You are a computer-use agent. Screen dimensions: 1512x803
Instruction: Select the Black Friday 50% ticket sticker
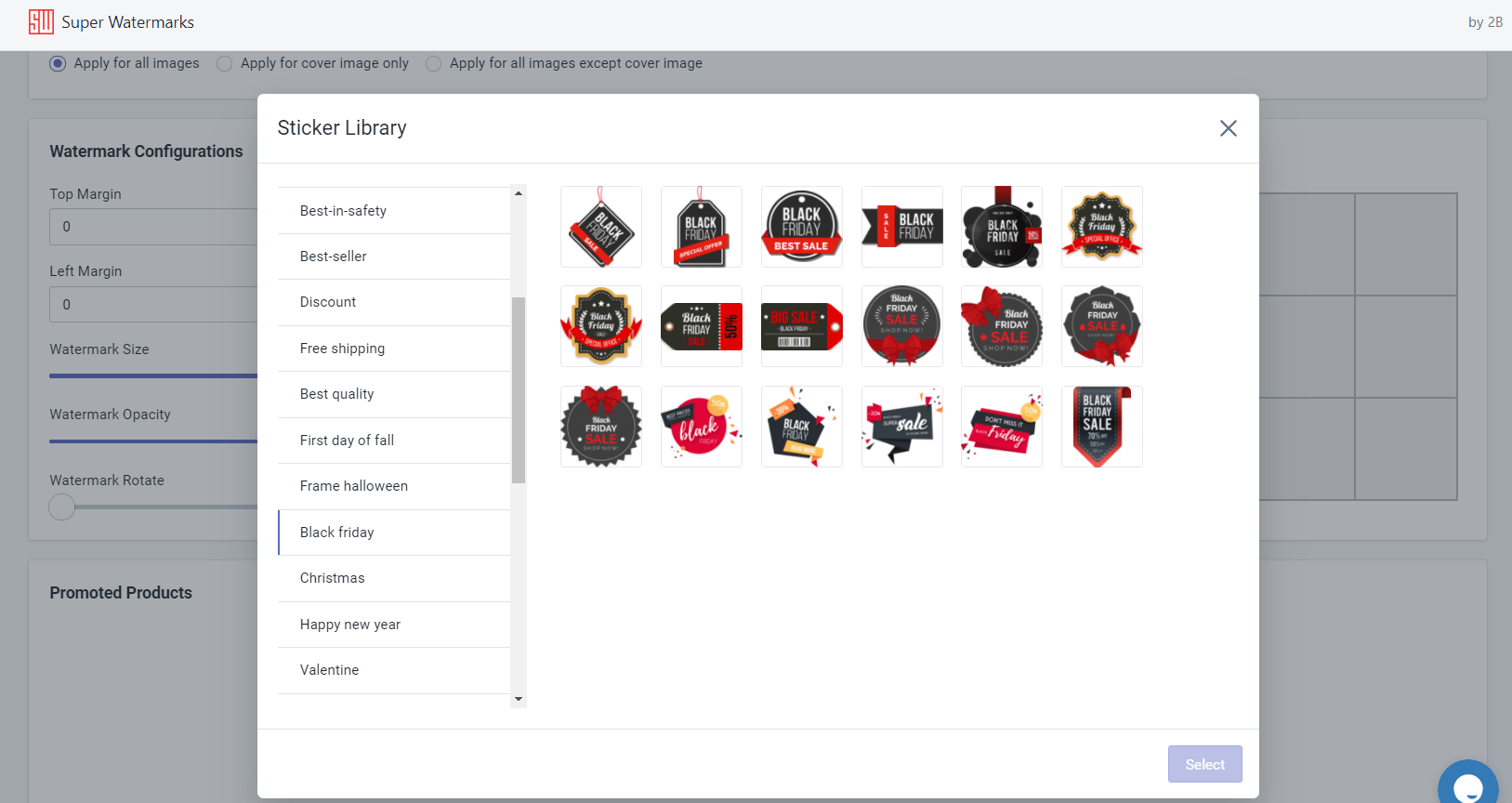(702, 326)
